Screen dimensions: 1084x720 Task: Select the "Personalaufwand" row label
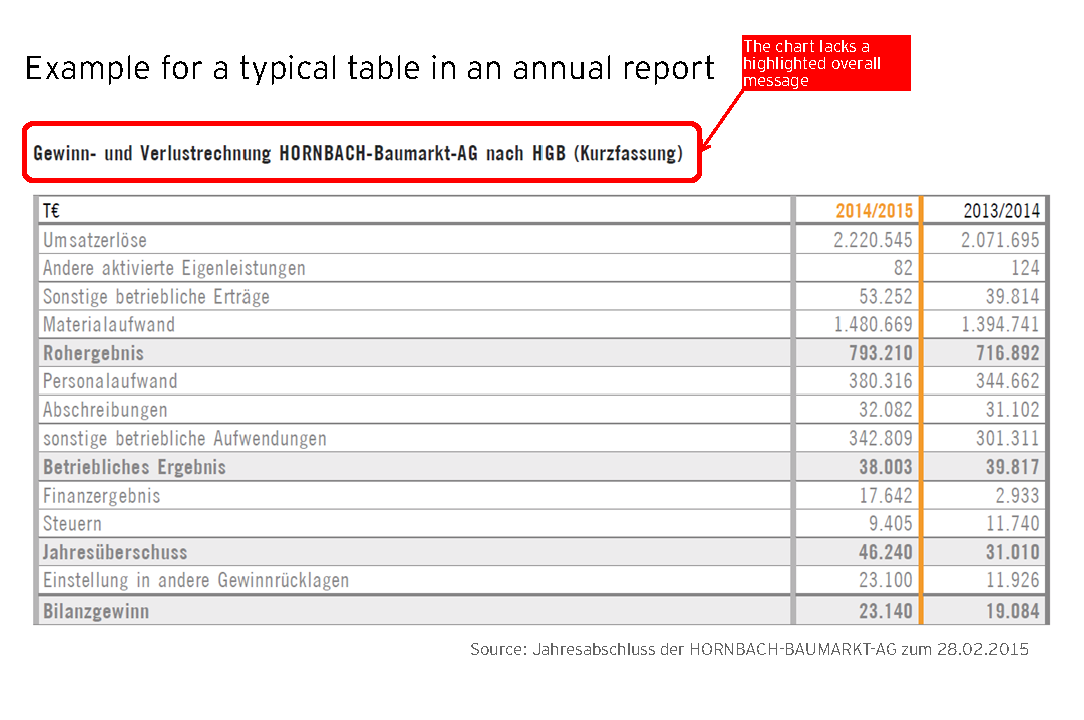(110, 381)
